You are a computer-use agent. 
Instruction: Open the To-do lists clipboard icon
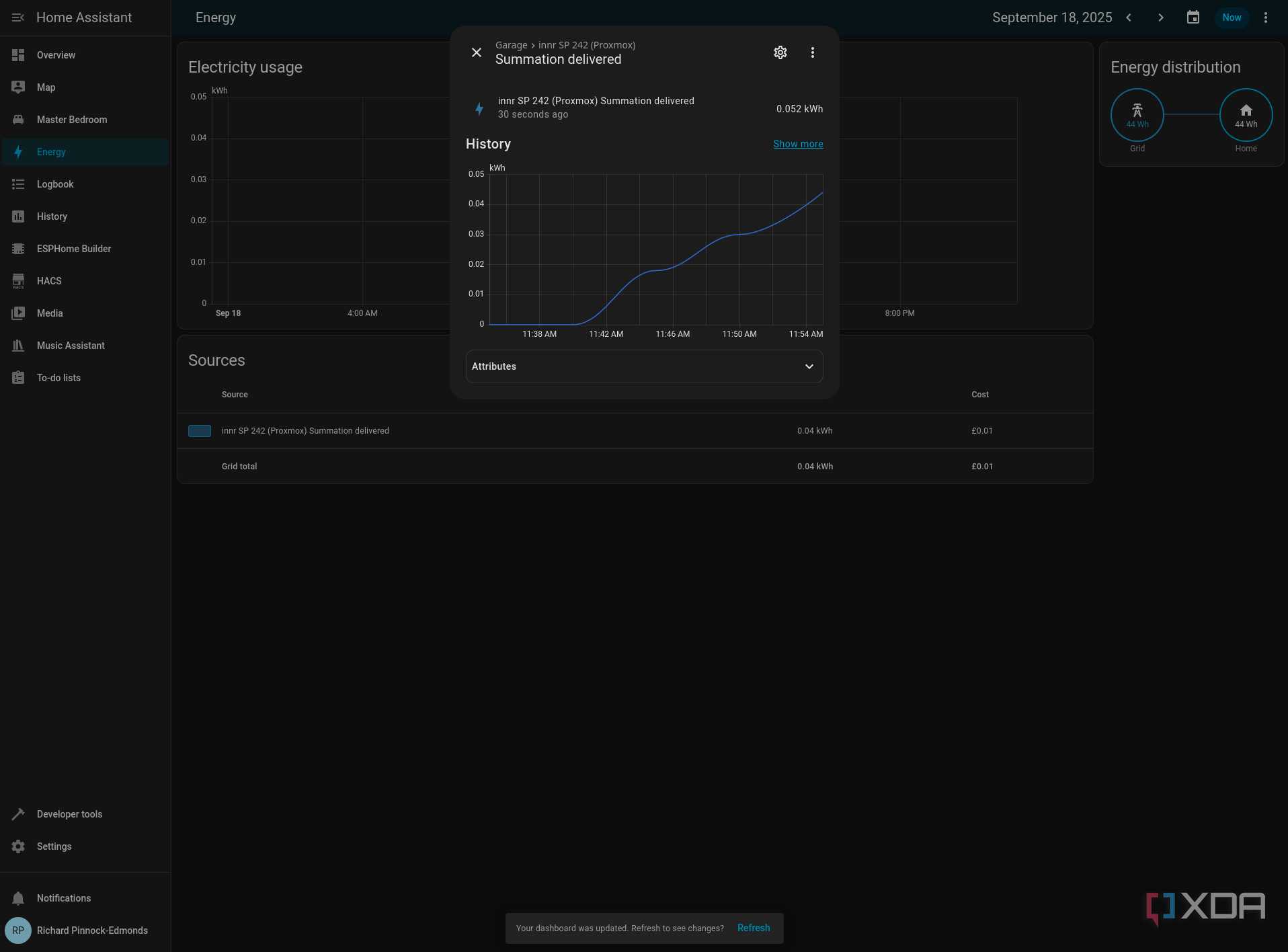18,378
